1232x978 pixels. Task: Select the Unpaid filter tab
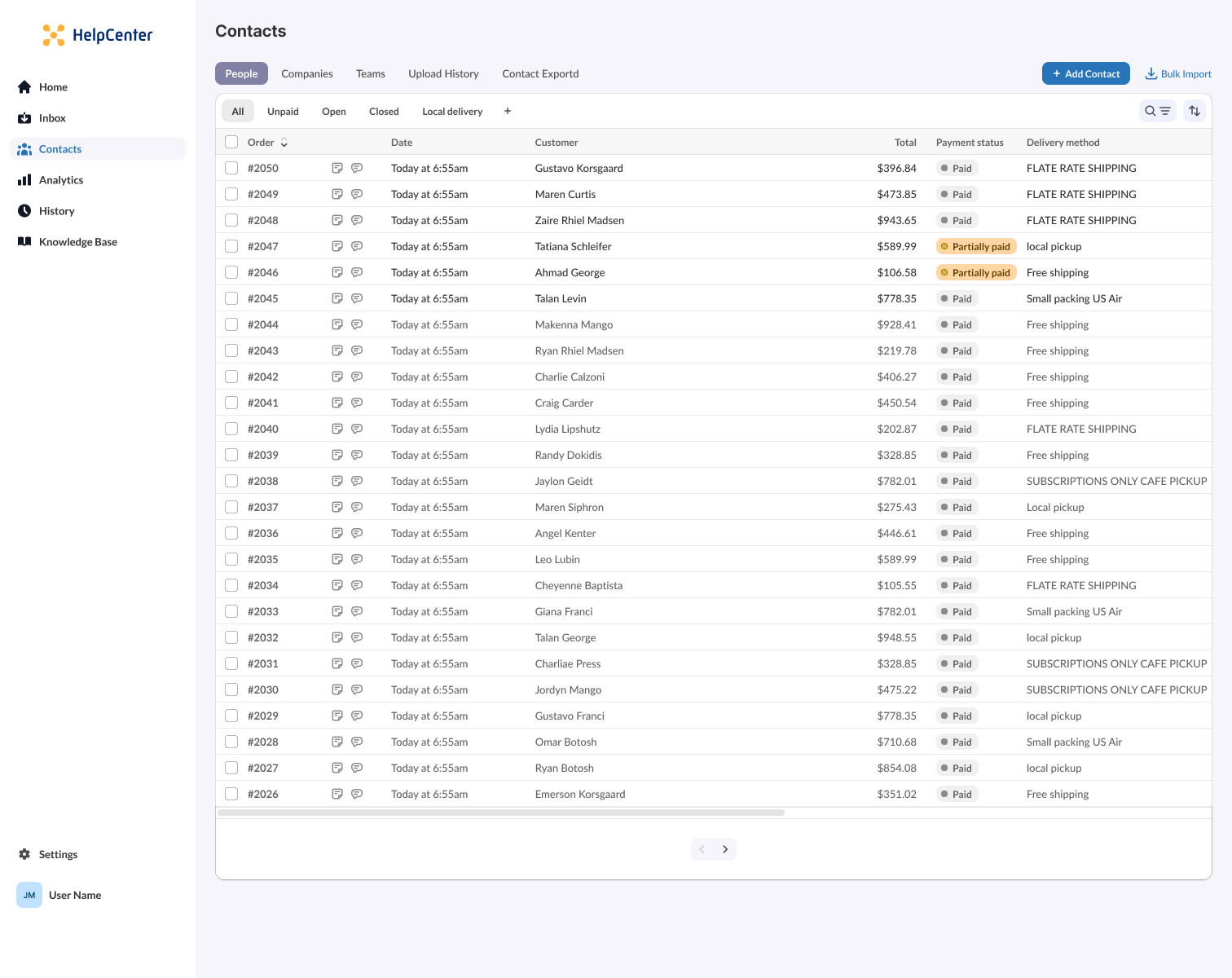pos(283,111)
